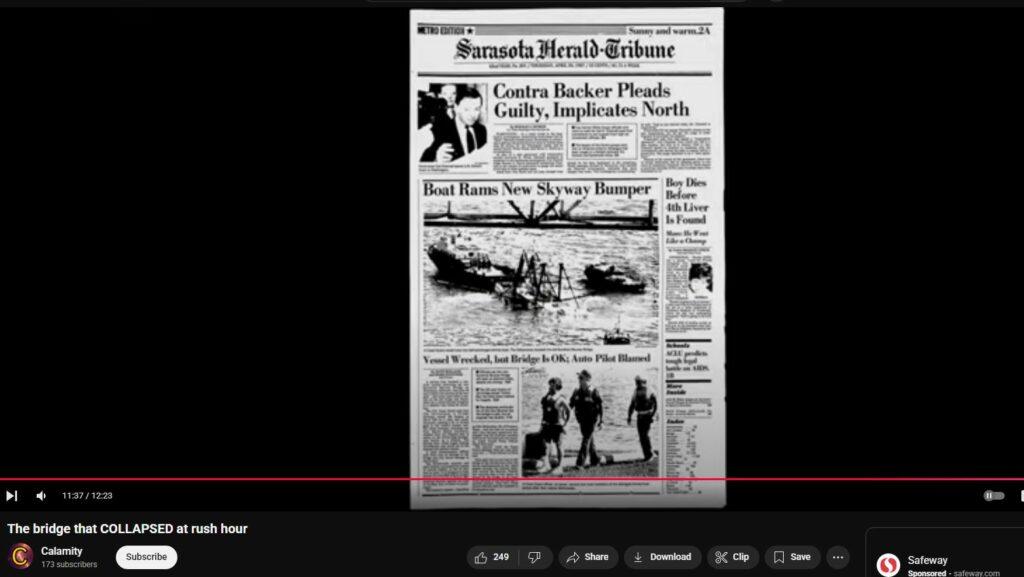Open the Calamity channel avatar
1024x577 pixels.
20,557
